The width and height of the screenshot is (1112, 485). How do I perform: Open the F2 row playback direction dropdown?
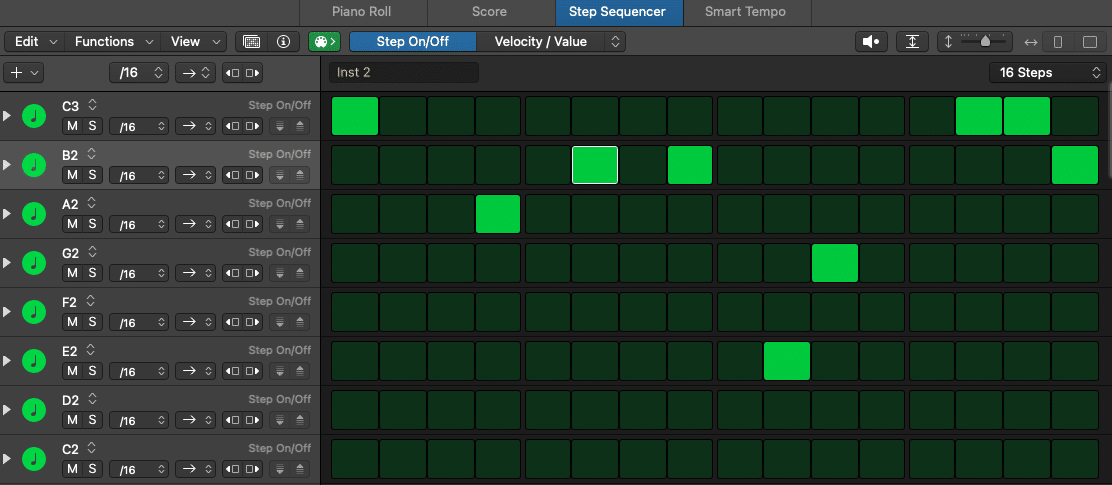195,322
